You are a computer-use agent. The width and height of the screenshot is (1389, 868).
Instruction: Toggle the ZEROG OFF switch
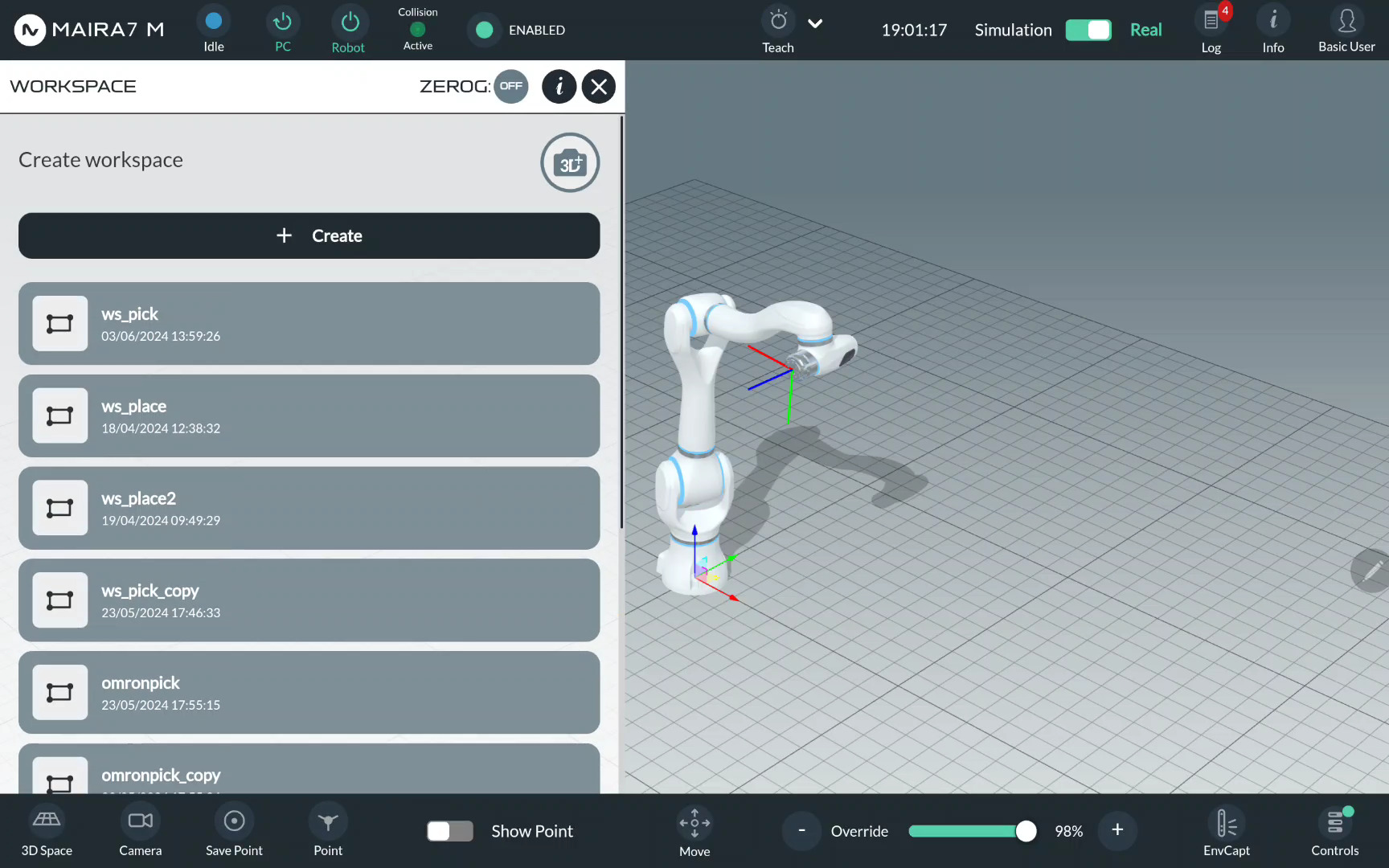(511, 86)
